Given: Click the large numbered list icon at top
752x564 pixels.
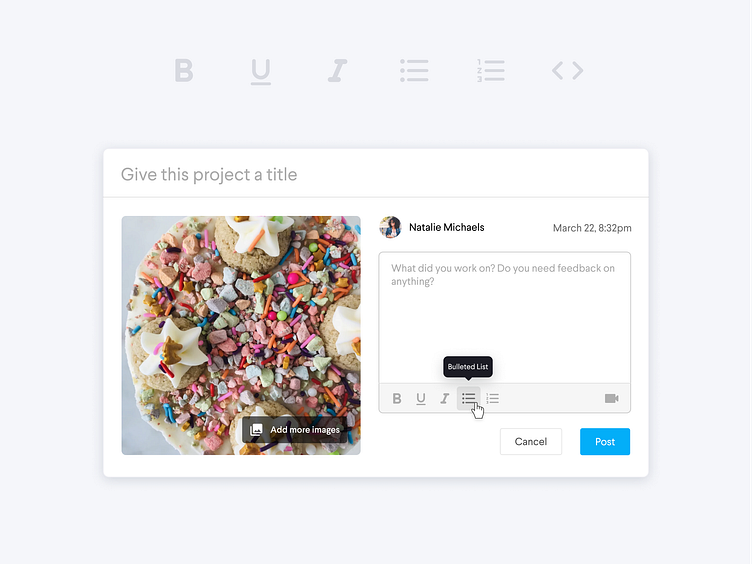Looking at the screenshot, I should pyautogui.click(x=491, y=70).
